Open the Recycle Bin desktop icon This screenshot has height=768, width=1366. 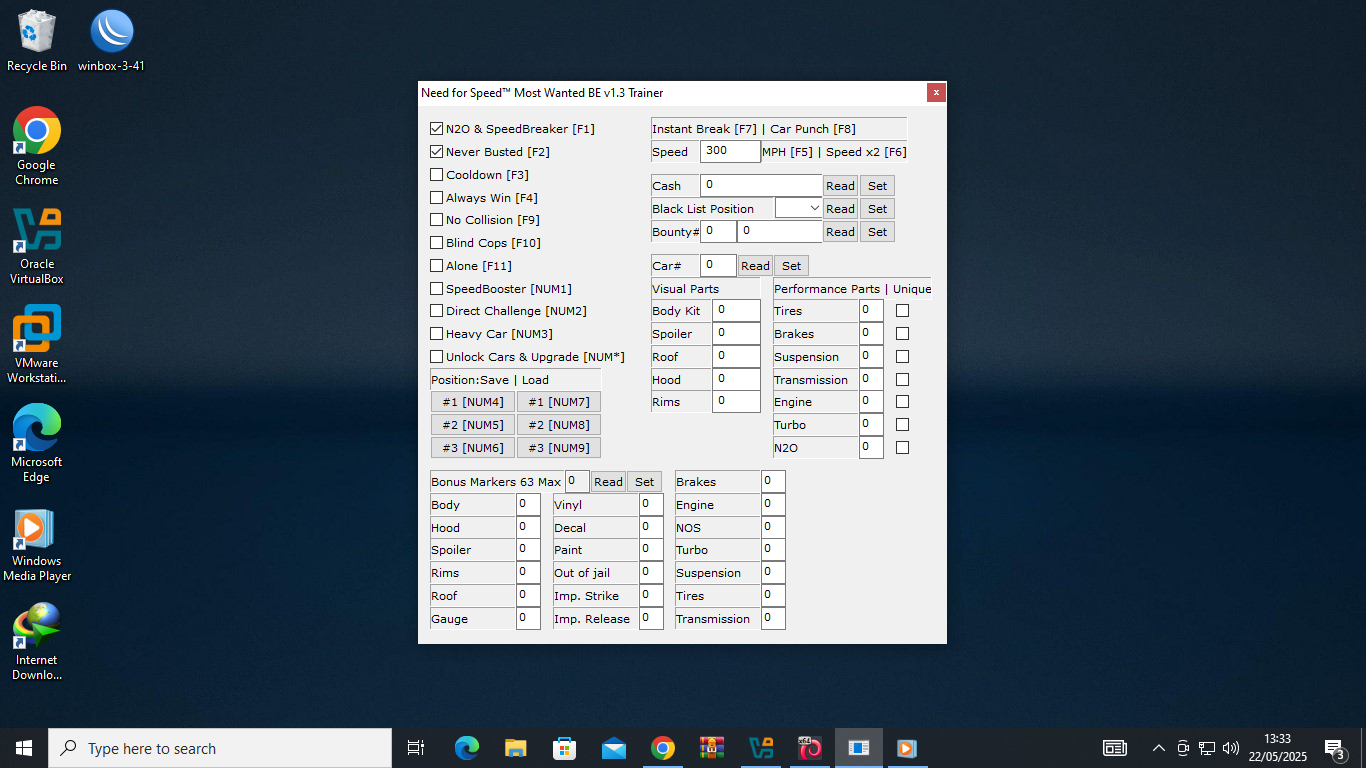[37, 42]
